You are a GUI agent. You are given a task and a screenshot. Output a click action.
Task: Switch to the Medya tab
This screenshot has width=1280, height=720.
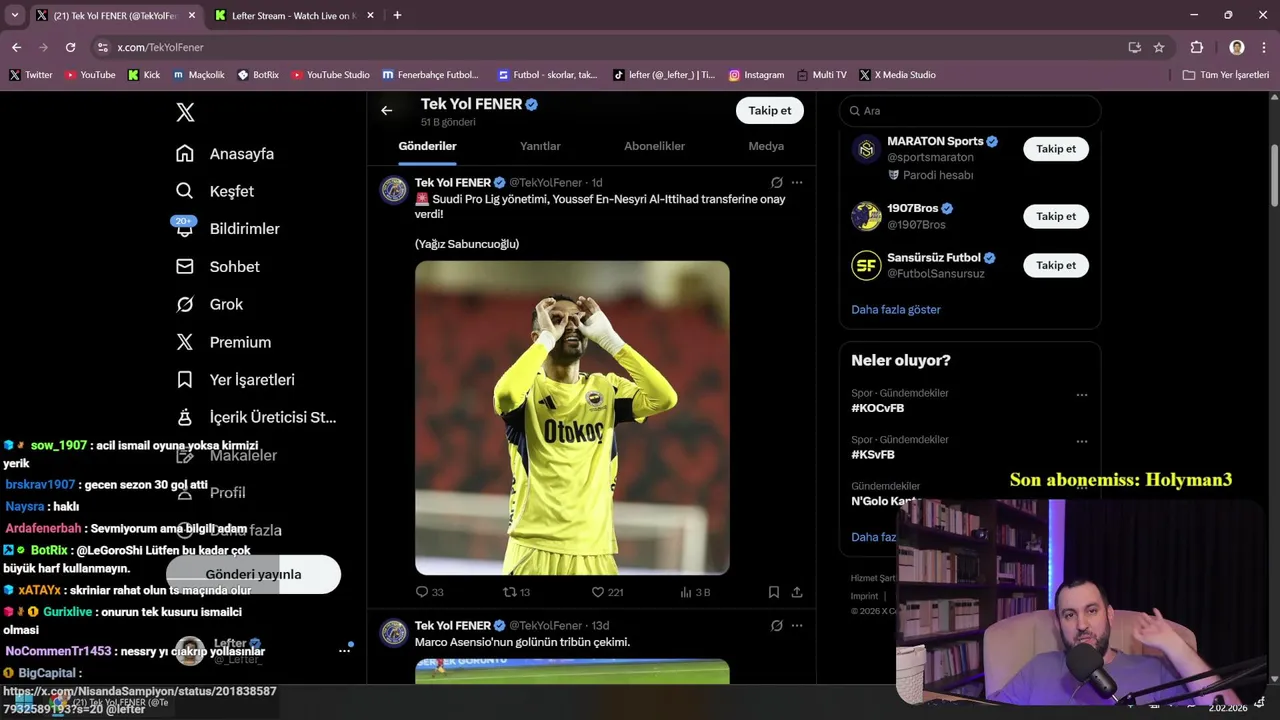(766, 146)
